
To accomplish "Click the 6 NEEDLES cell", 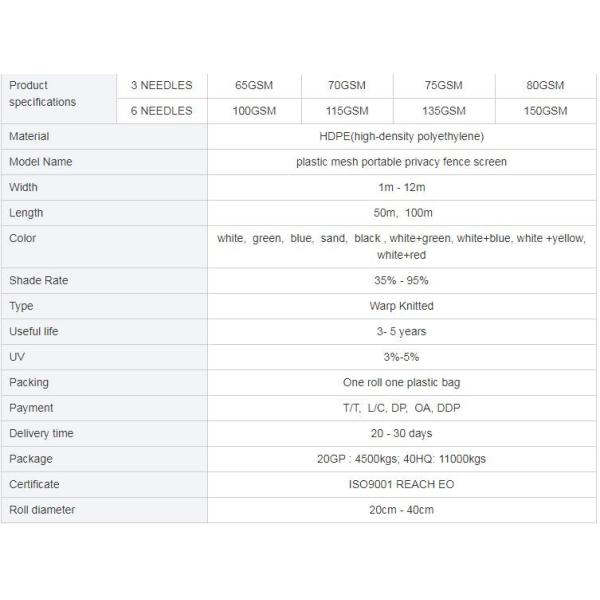I will (161, 111).
